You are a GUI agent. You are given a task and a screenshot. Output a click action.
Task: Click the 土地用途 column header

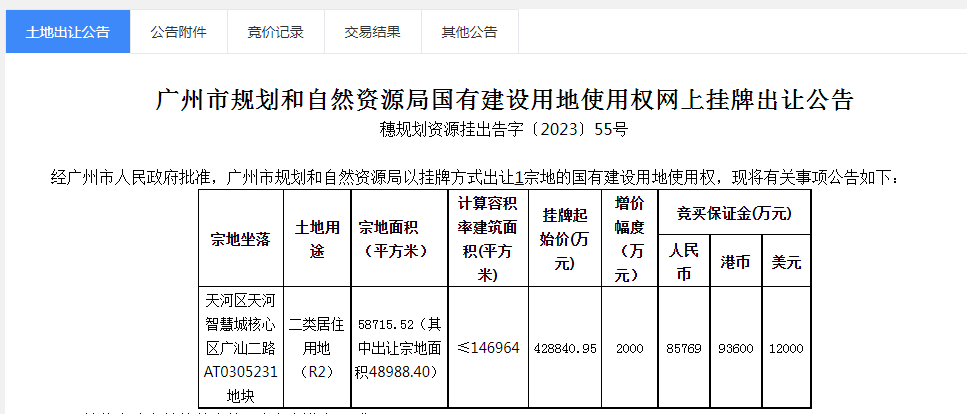317,238
